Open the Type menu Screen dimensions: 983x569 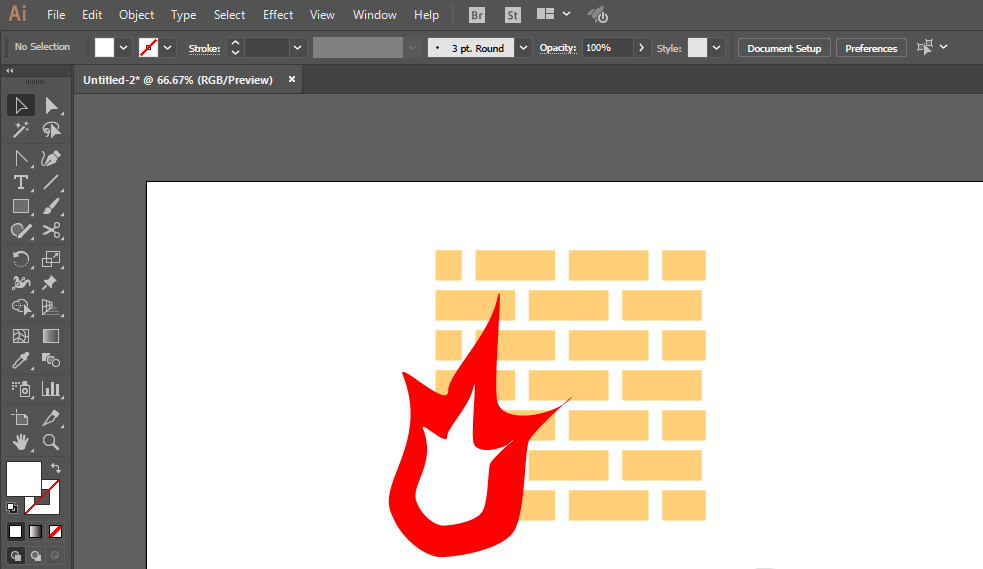(x=184, y=14)
